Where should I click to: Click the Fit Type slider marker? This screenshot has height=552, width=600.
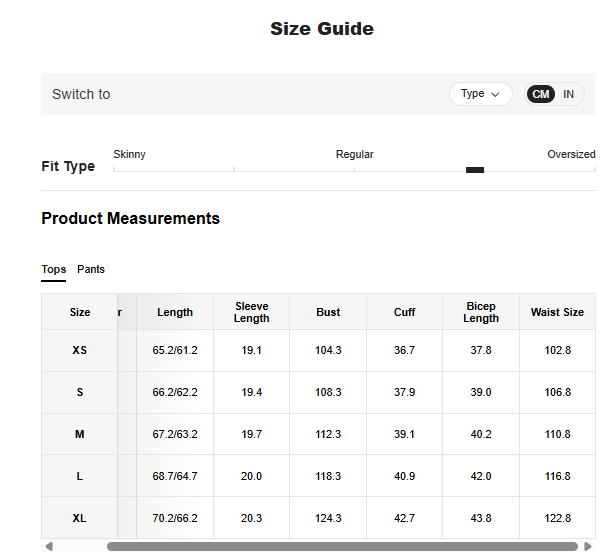pyautogui.click(x=475, y=170)
